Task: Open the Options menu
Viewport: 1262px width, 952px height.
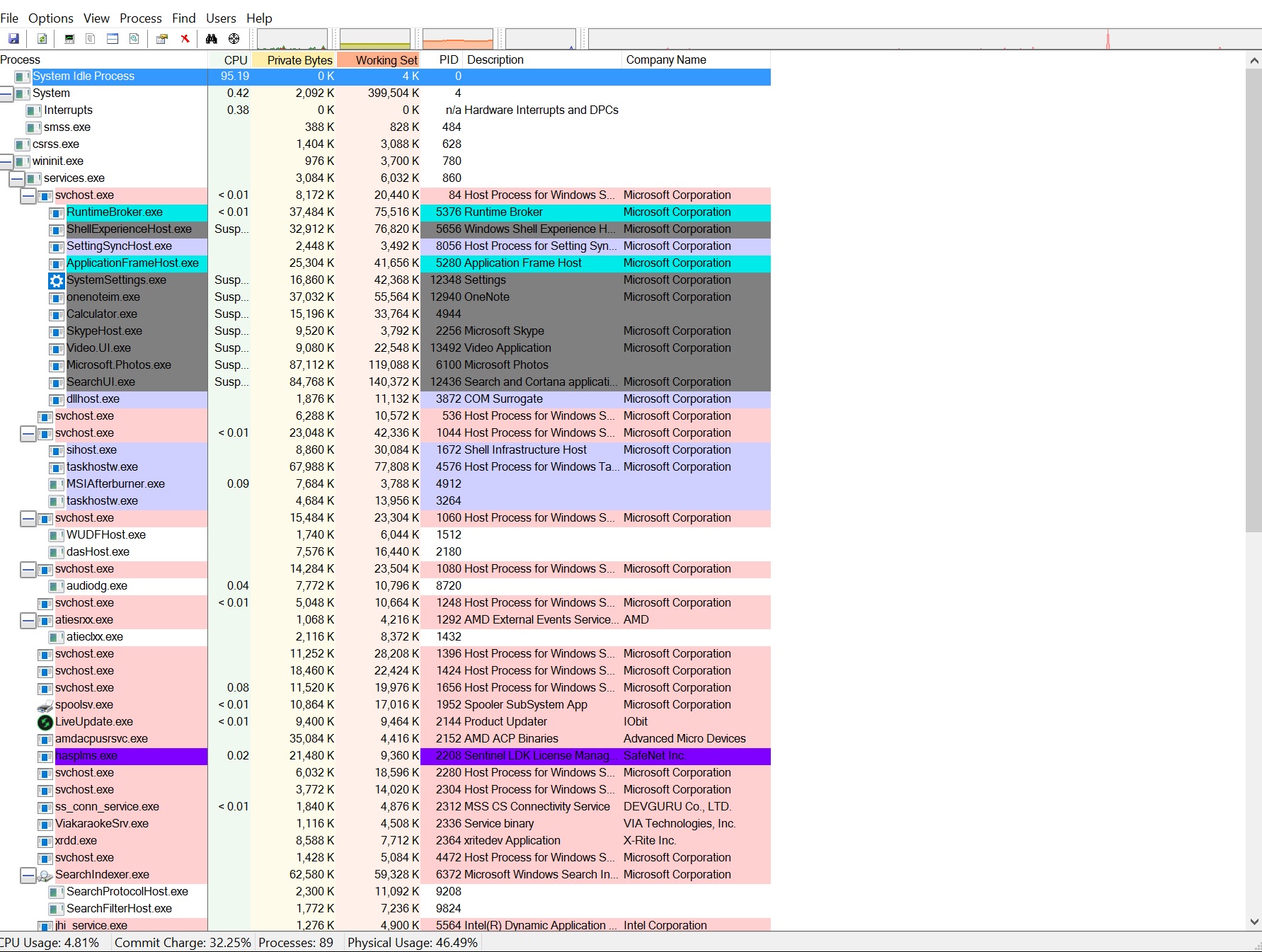Action: [x=50, y=18]
